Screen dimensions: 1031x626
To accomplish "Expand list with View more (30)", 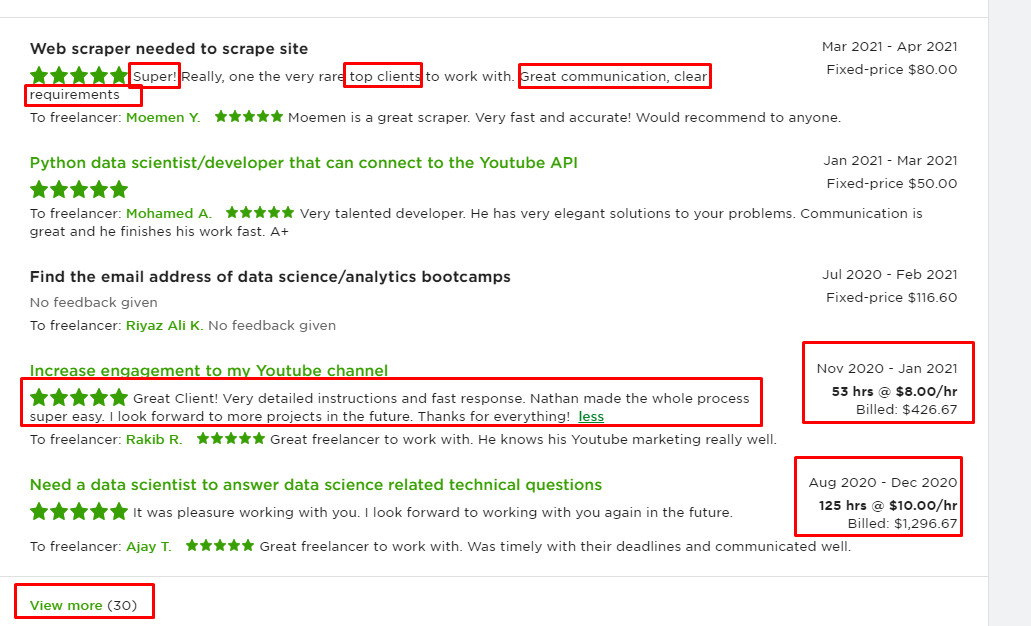I will point(84,606).
